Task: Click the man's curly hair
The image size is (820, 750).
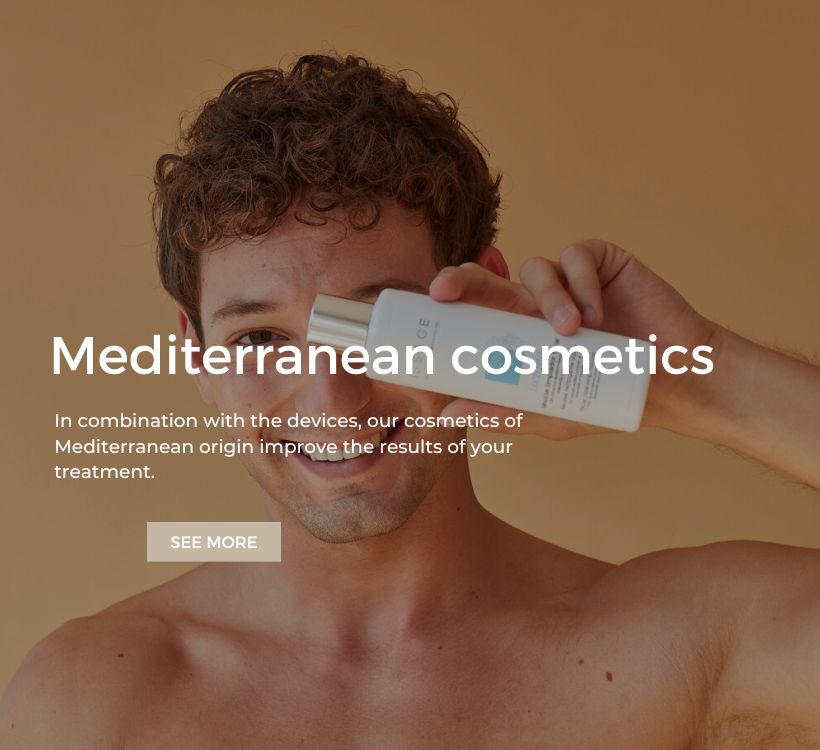Action: pos(324,152)
